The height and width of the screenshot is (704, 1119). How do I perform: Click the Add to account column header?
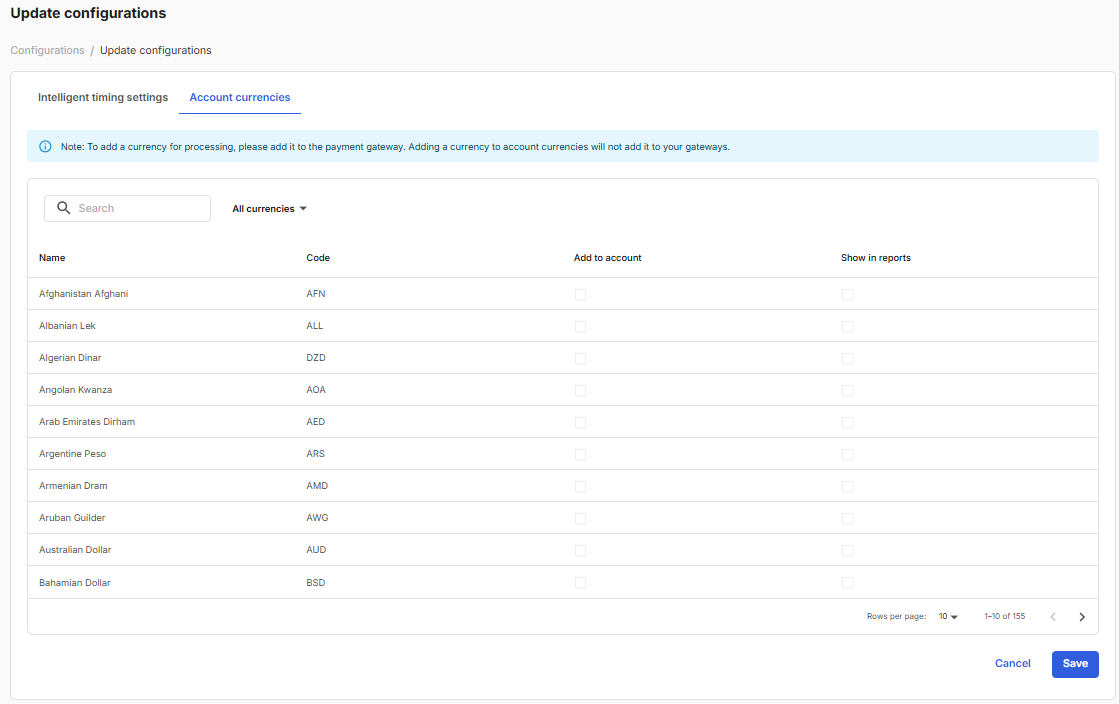(607, 258)
